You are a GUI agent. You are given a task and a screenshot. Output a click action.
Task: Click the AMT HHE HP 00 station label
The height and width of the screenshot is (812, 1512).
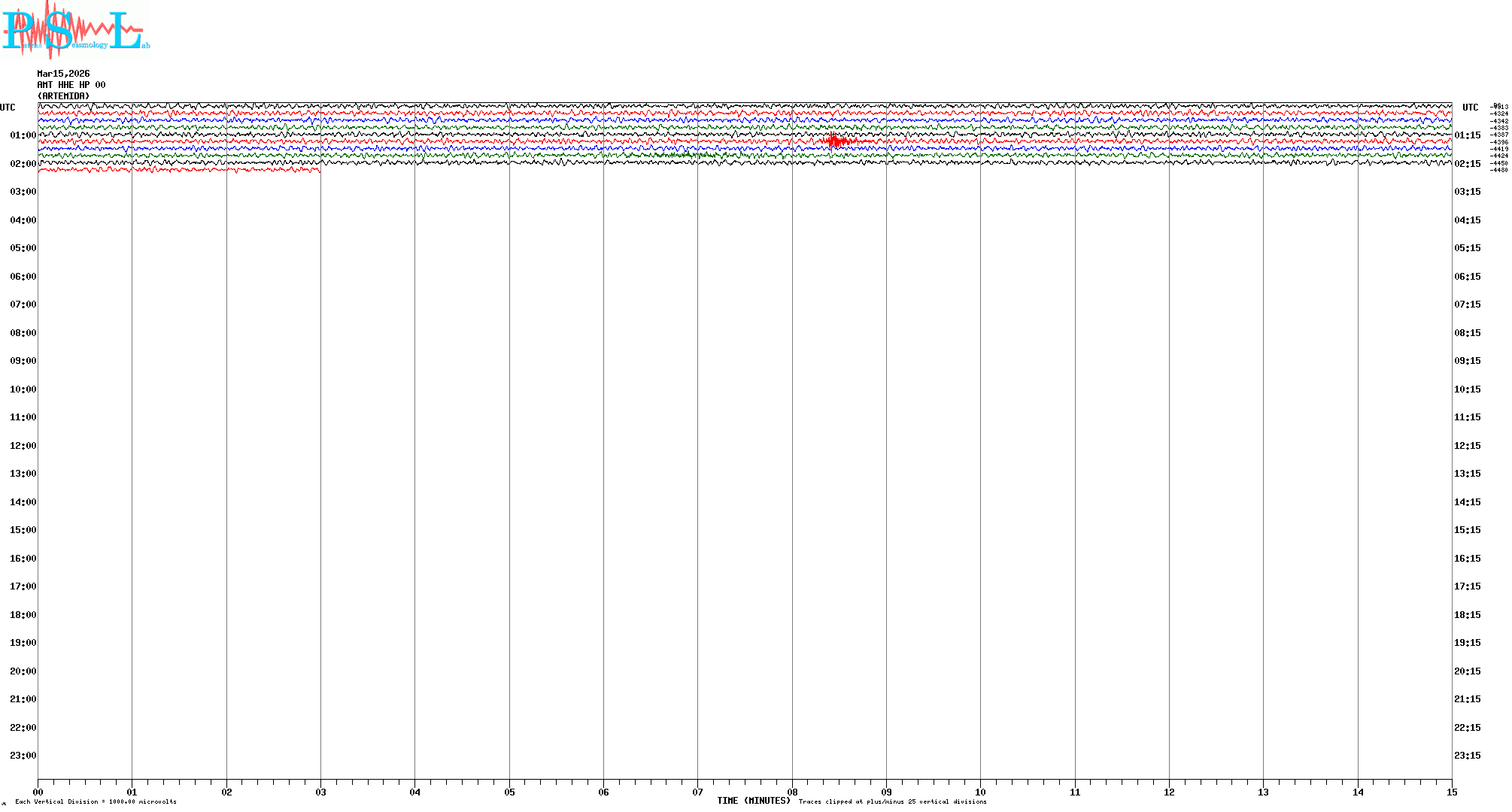pyautogui.click(x=71, y=85)
